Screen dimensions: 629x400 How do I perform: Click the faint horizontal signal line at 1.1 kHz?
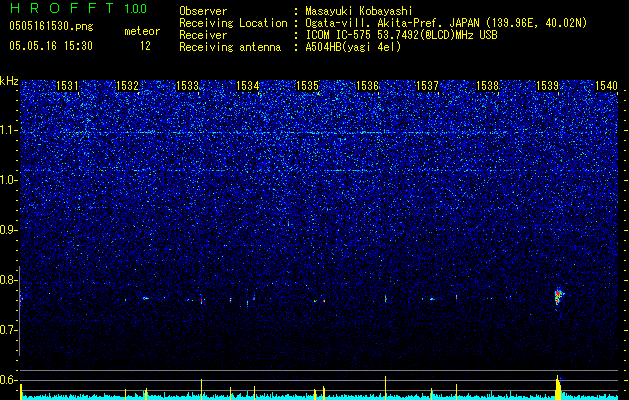click(x=319, y=132)
